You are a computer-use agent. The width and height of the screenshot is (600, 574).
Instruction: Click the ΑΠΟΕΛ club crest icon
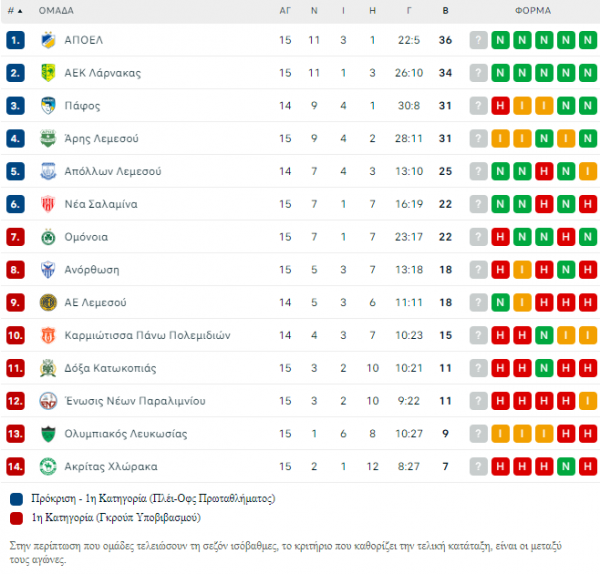(48, 40)
